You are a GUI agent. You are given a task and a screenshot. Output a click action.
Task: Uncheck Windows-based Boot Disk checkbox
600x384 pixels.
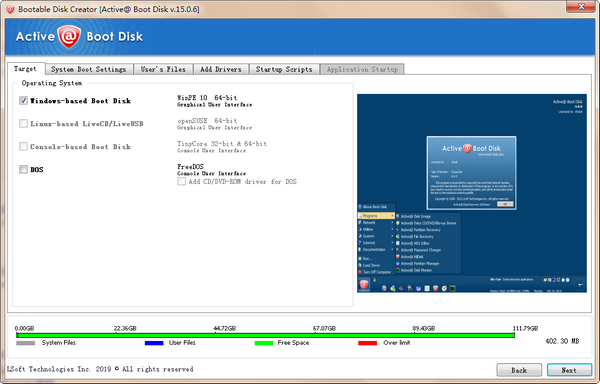(x=23, y=101)
